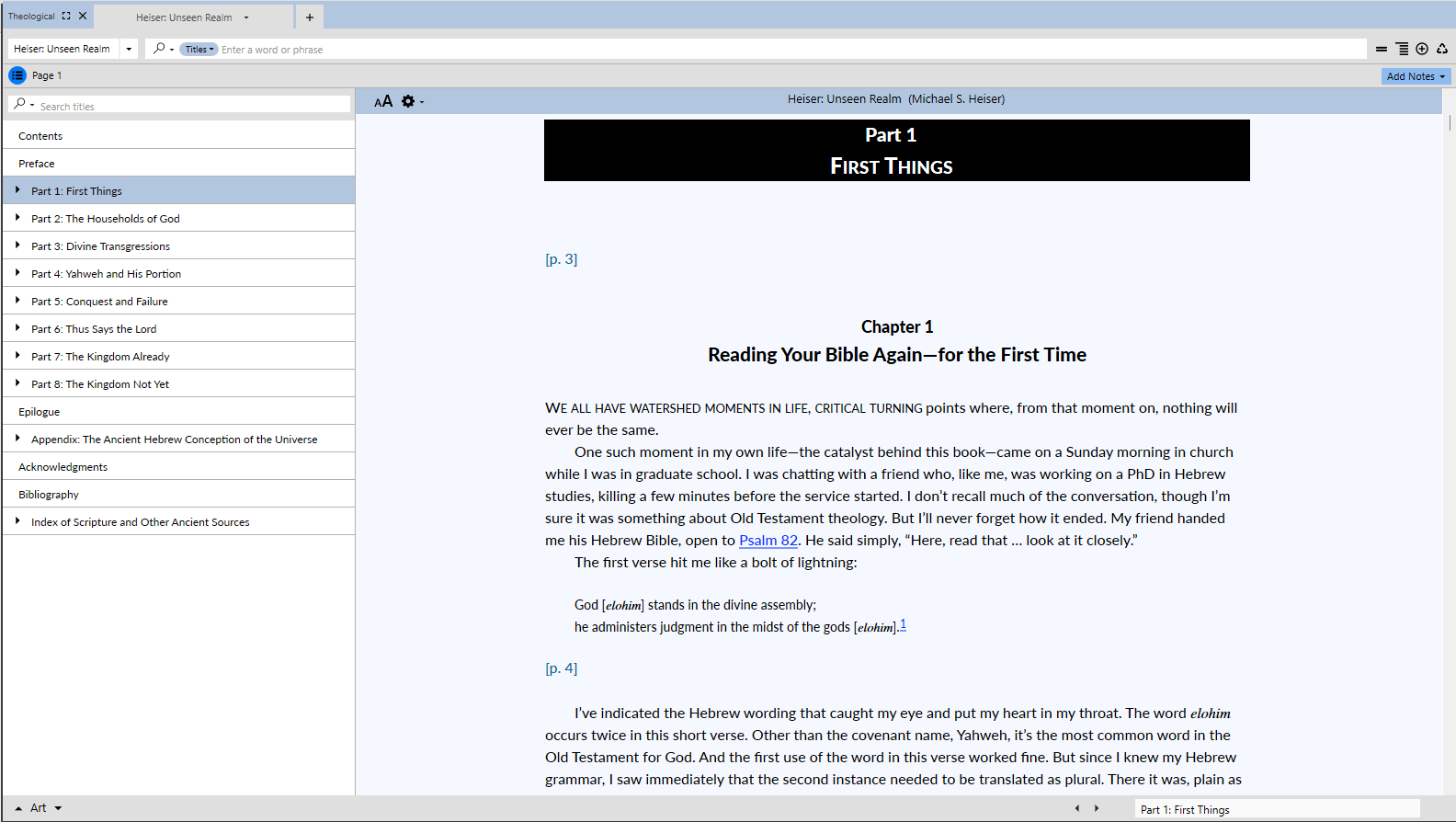Image resolution: width=1456 pixels, height=822 pixels.
Task: Expand the Appendix tree entry
Action: pyautogui.click(x=17, y=439)
